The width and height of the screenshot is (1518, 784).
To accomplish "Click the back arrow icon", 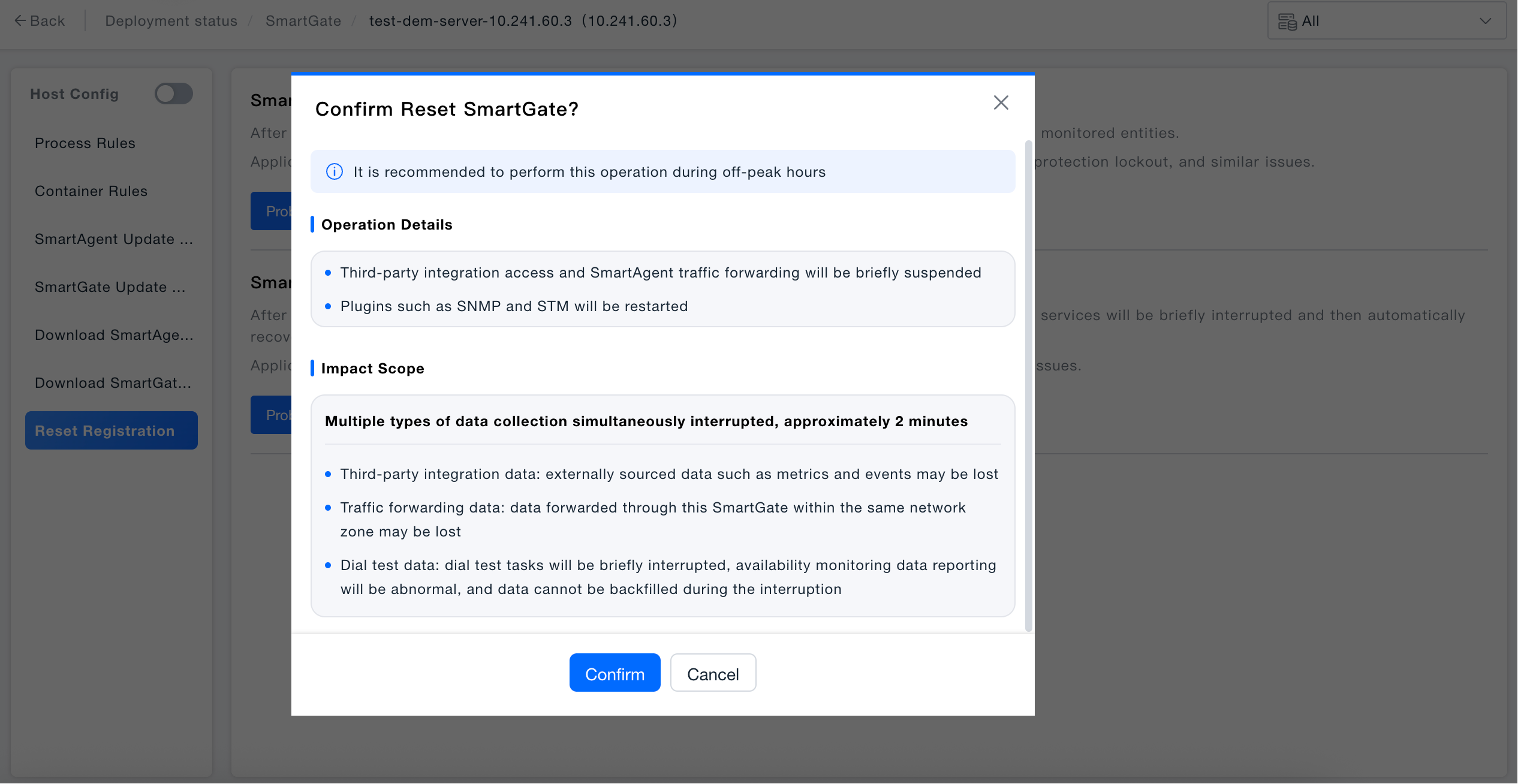I will coord(19,21).
